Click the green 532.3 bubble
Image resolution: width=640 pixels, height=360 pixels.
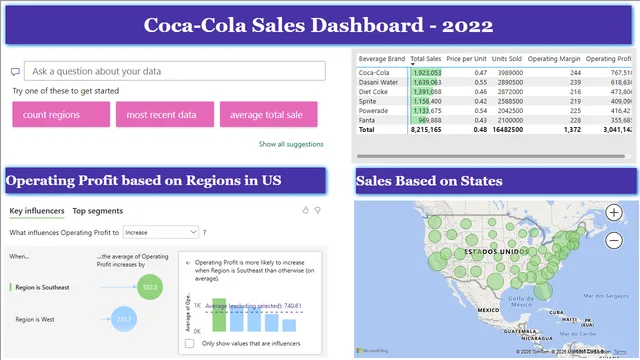coord(150,287)
